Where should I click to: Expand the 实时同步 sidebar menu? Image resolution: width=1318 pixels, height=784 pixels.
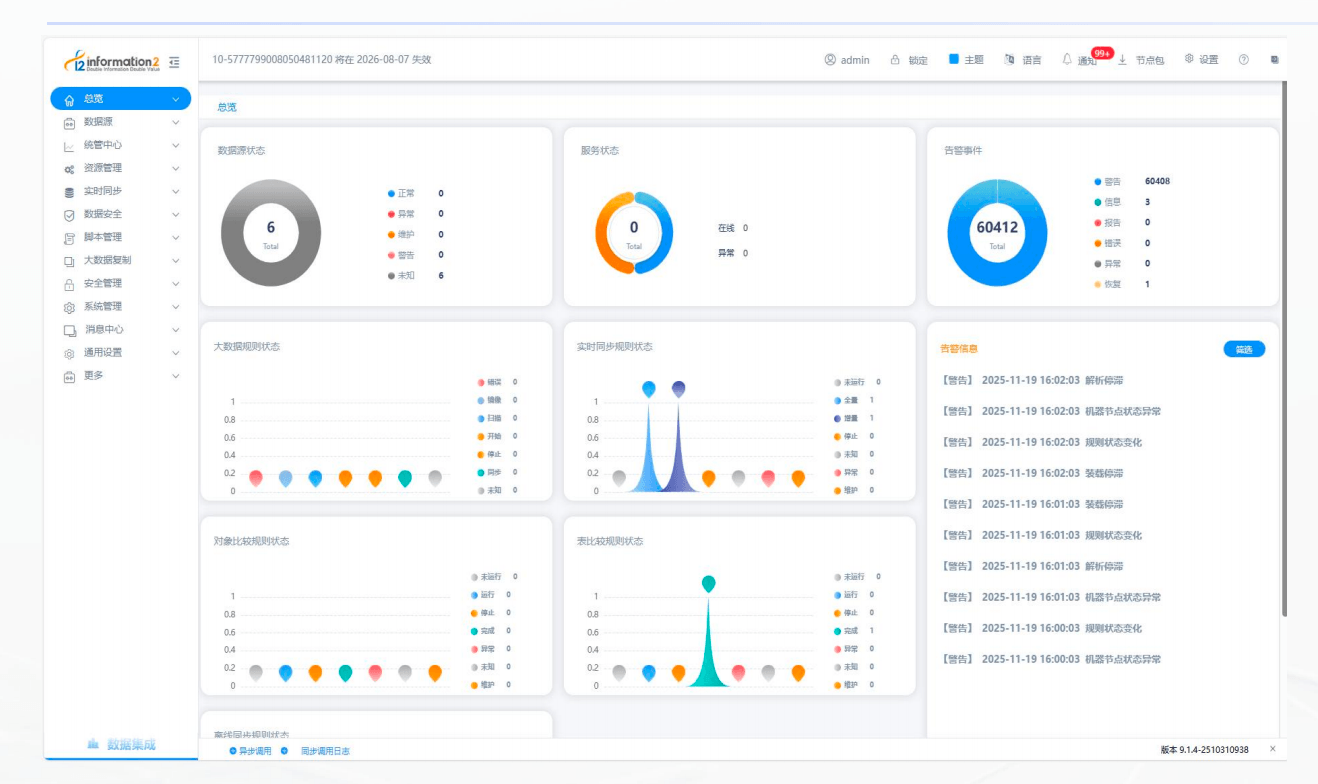click(x=120, y=191)
